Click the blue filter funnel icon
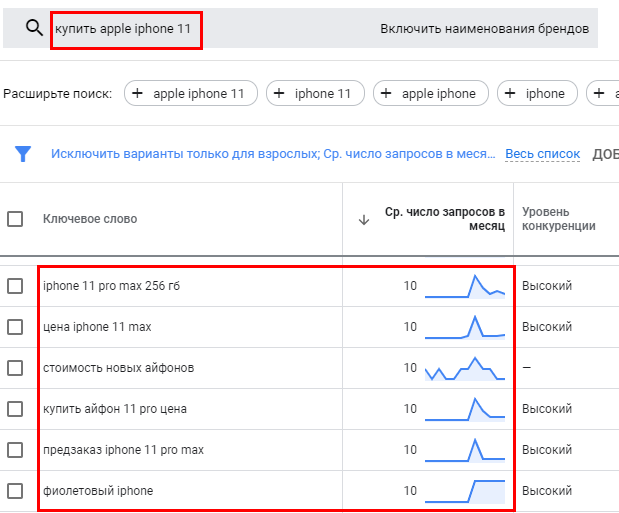Viewport: 619px width, 513px height. point(22,153)
